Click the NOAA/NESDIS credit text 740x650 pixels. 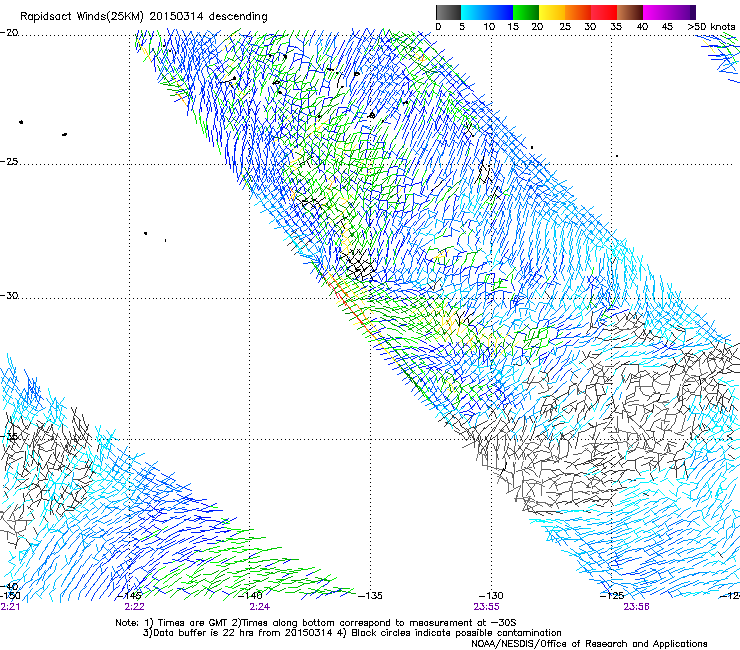coord(589,644)
